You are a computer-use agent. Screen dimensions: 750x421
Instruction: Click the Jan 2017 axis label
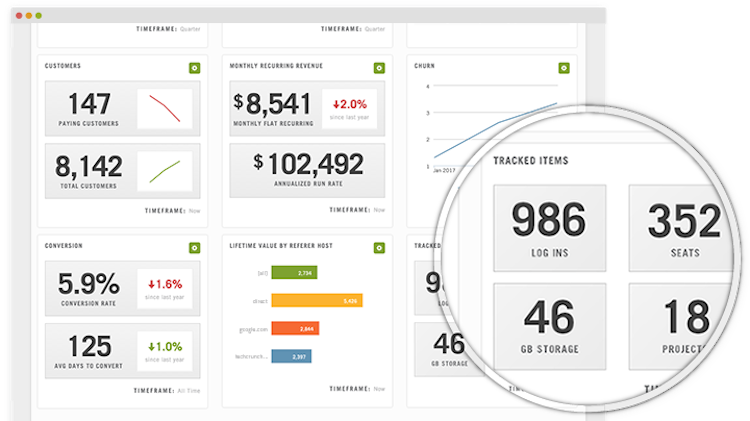pyautogui.click(x=444, y=170)
